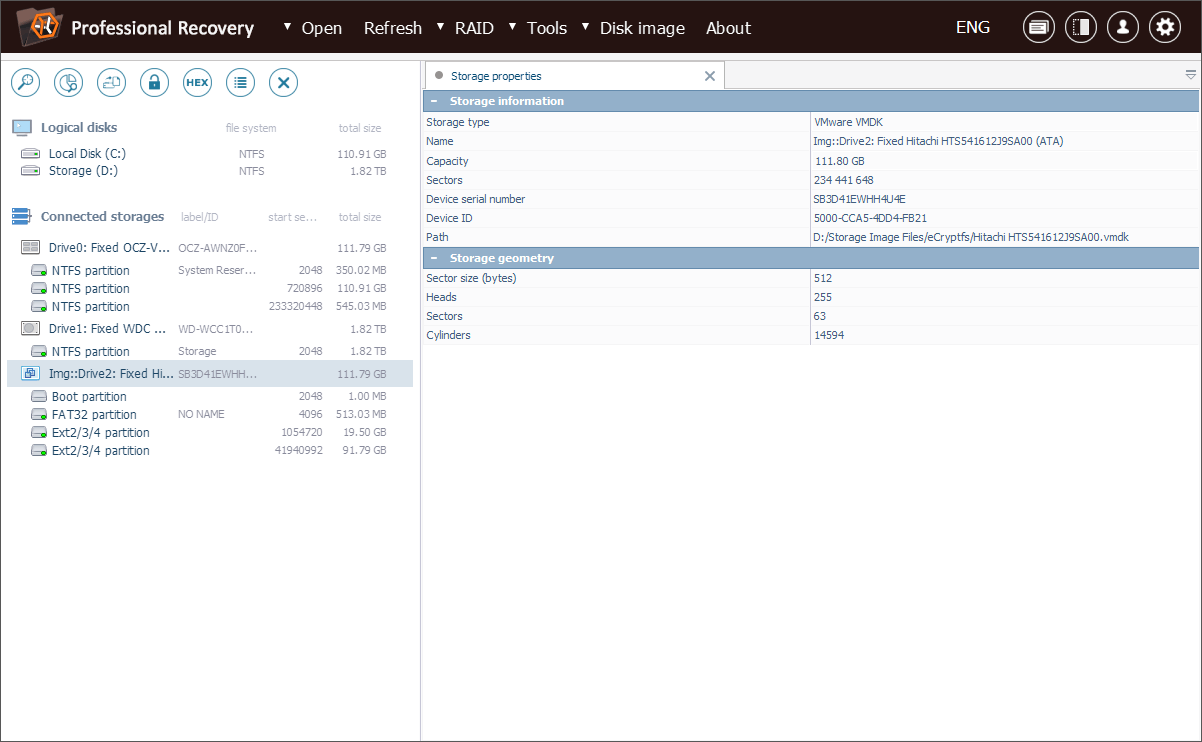Click the 'label/ID' column header
This screenshot has height=742, width=1202.
pos(200,217)
